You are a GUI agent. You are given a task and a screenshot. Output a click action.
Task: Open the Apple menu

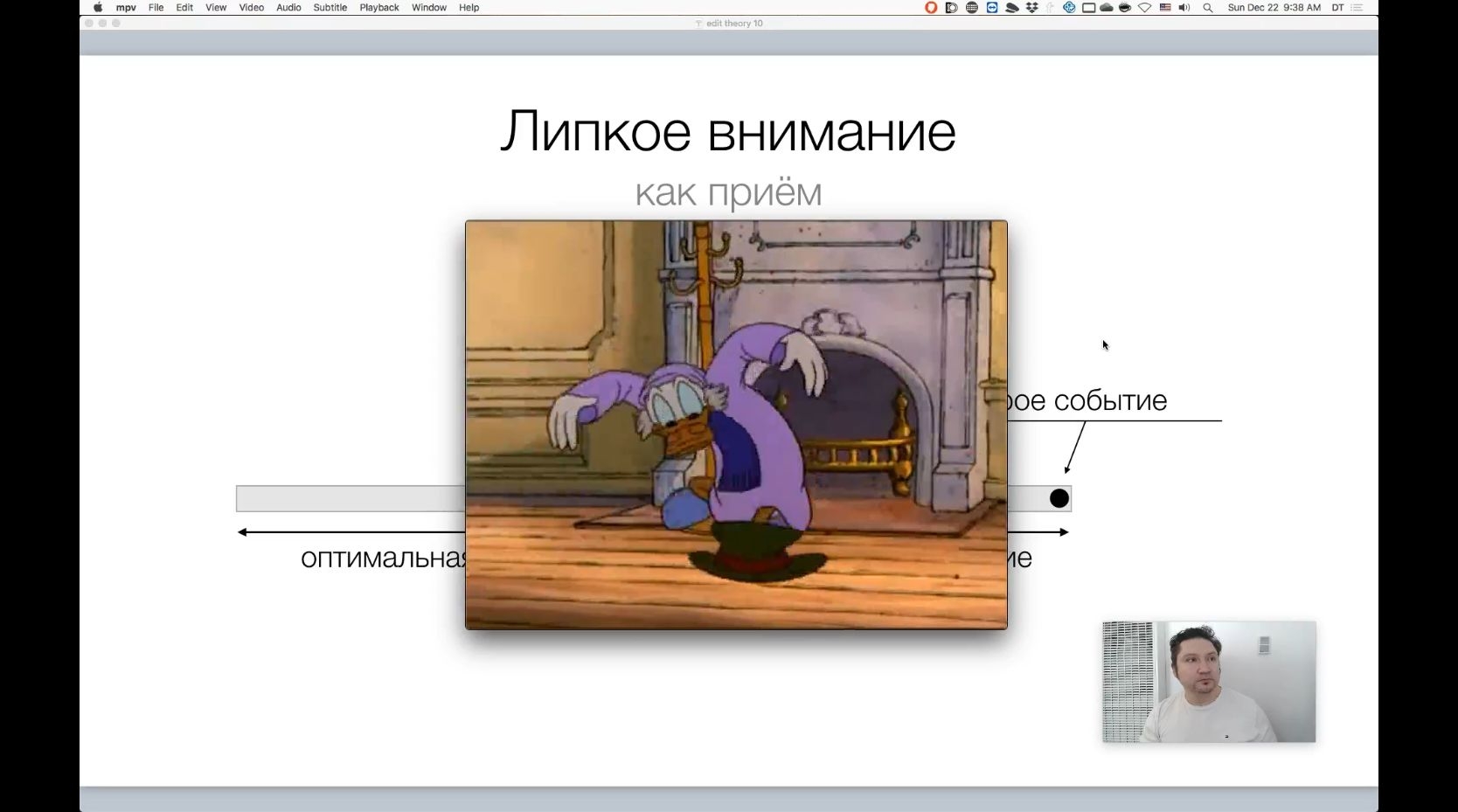click(98, 8)
